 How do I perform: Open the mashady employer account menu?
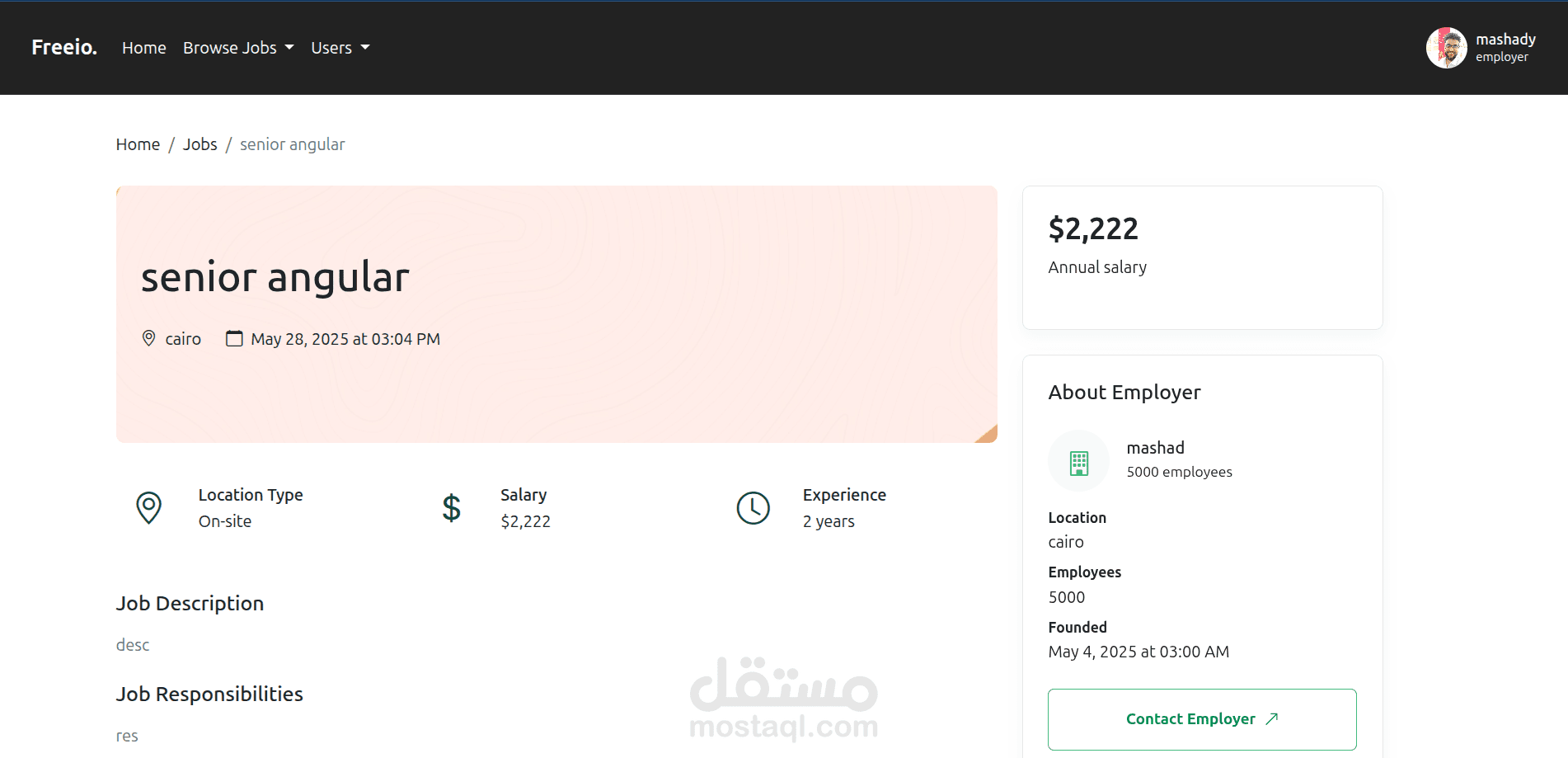[1481, 48]
